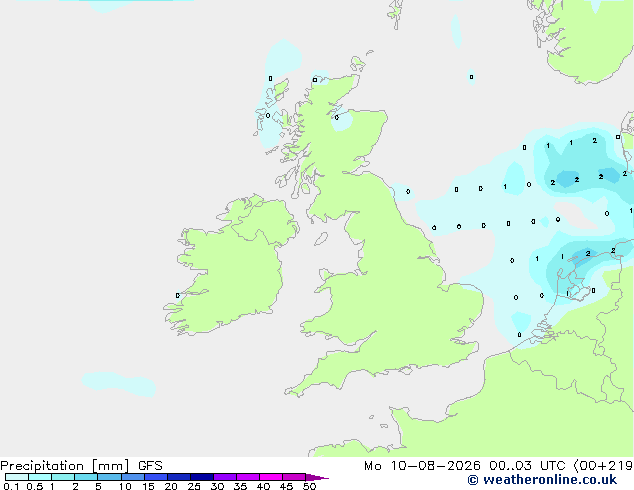
Task: Pick the legend swatch between 15 and 20
Action: (155, 477)
